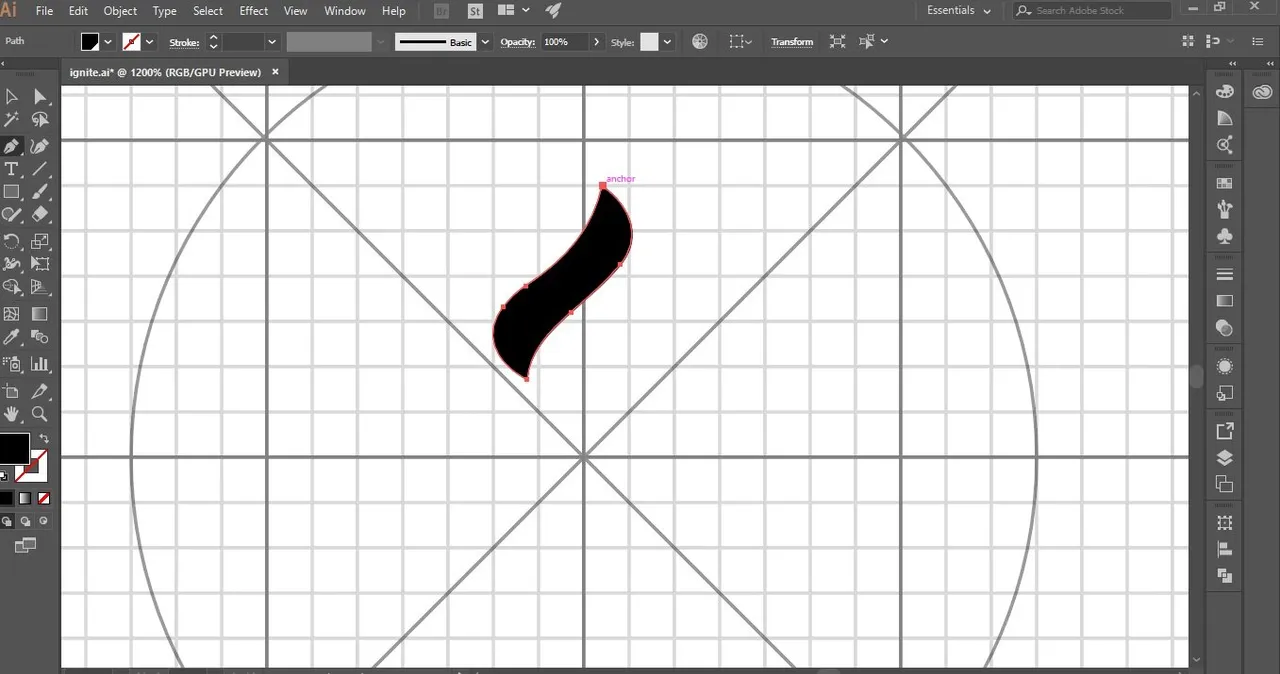Select the Magic Wand tool
The width and height of the screenshot is (1280, 674).
pos(12,120)
